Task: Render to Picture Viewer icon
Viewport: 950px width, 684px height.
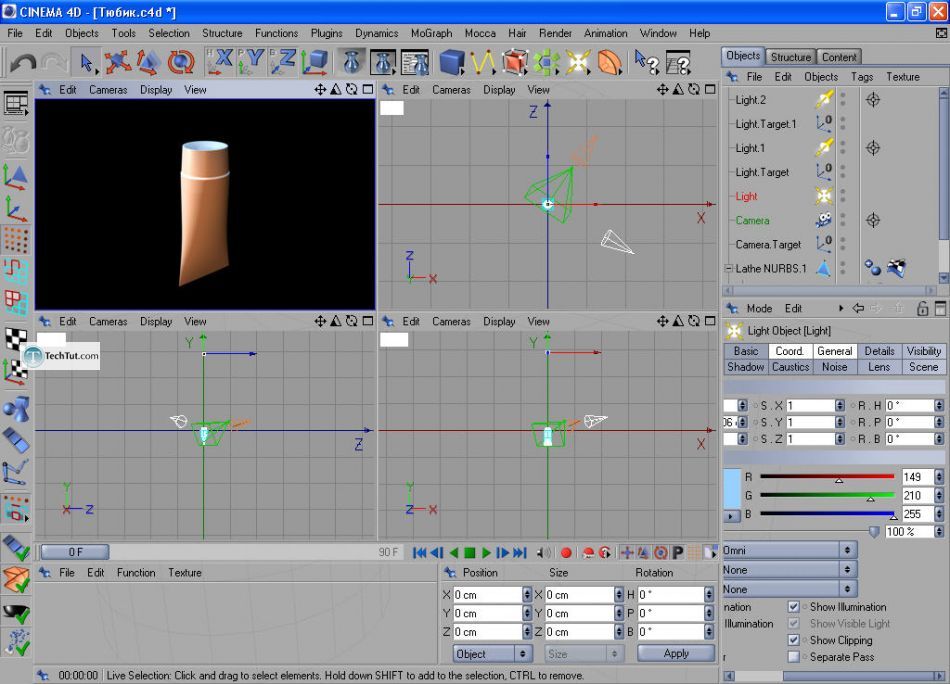Action: click(x=383, y=62)
